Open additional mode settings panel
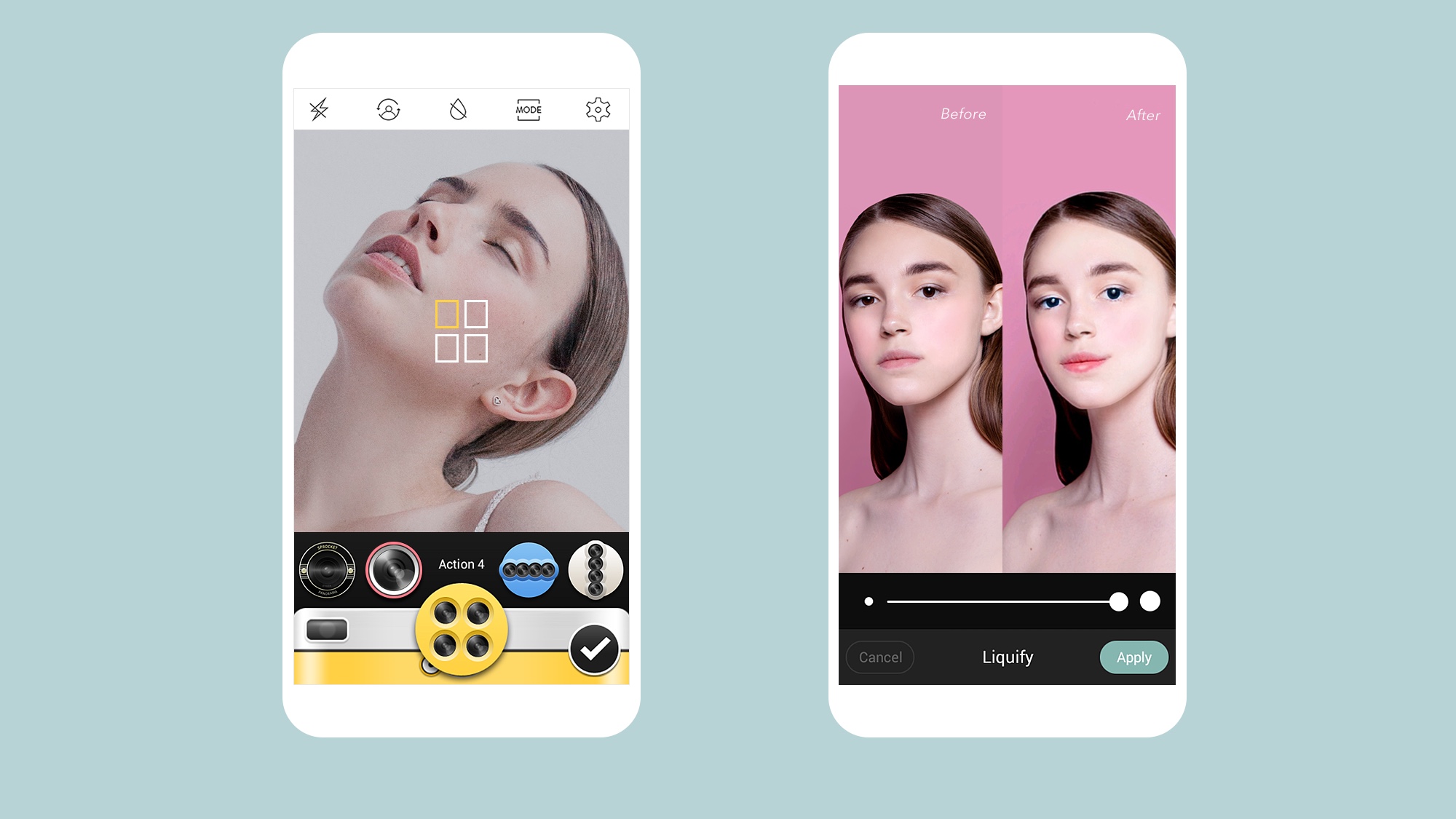This screenshot has width=1456, height=819. (528, 110)
